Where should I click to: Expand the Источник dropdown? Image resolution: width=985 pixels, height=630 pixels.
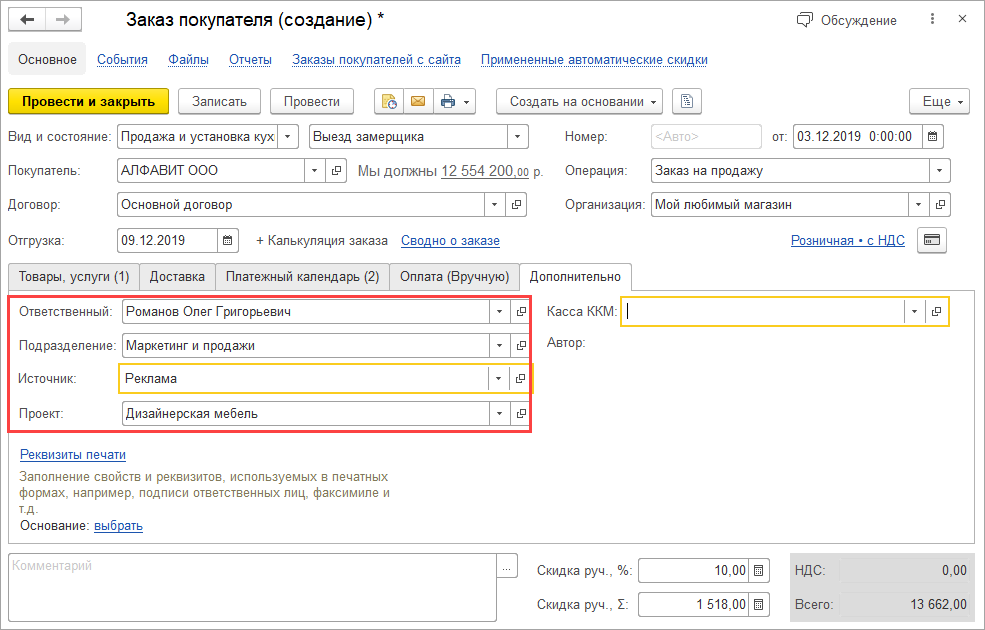[498, 379]
